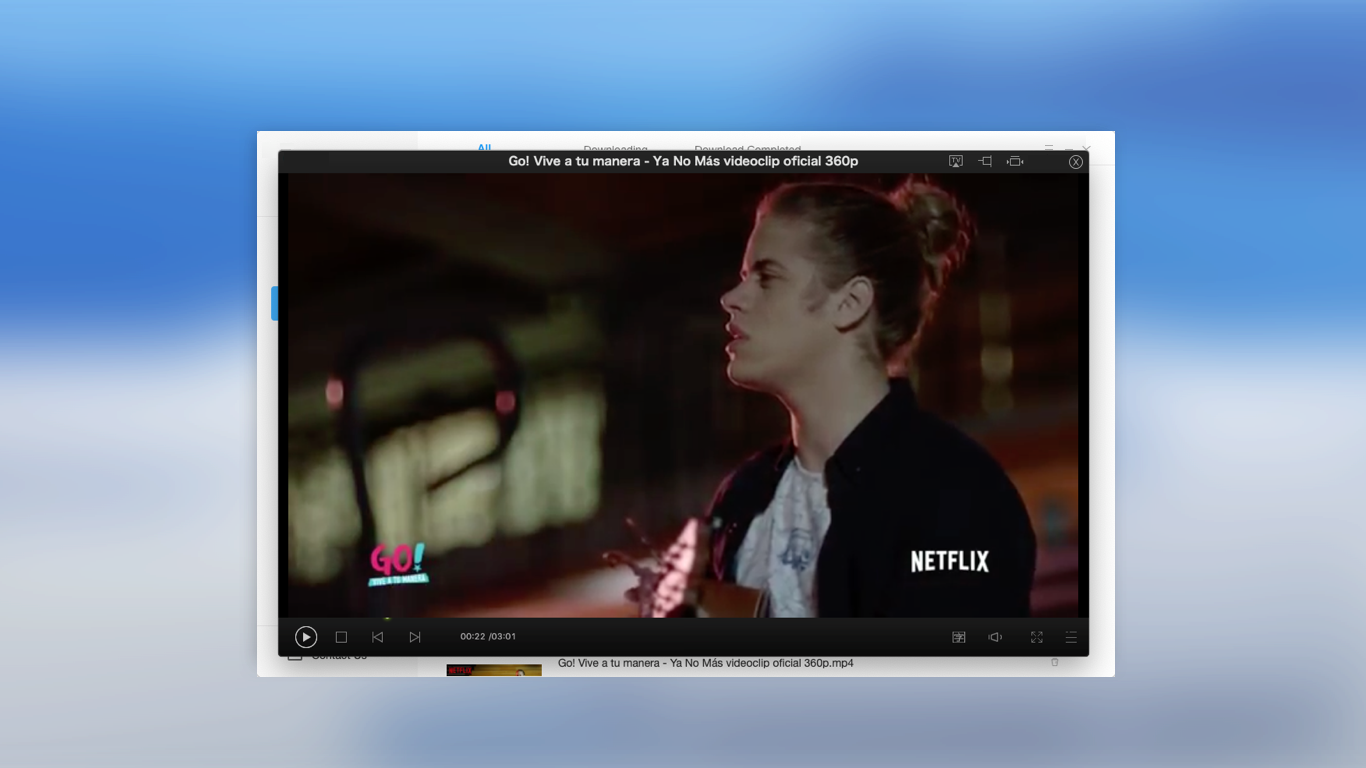The height and width of the screenshot is (768, 1366).
Task: Switch to the All tab in the downloader
Action: click(484, 147)
